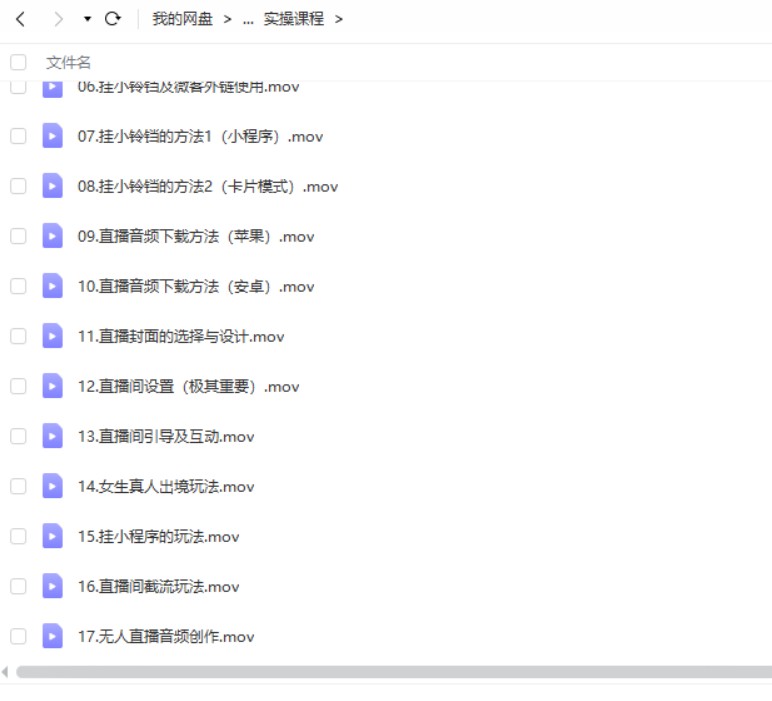The image size is (772, 701).
Task: Tick checkbox for 11.直播封面的选择与设计
Action: point(18,336)
